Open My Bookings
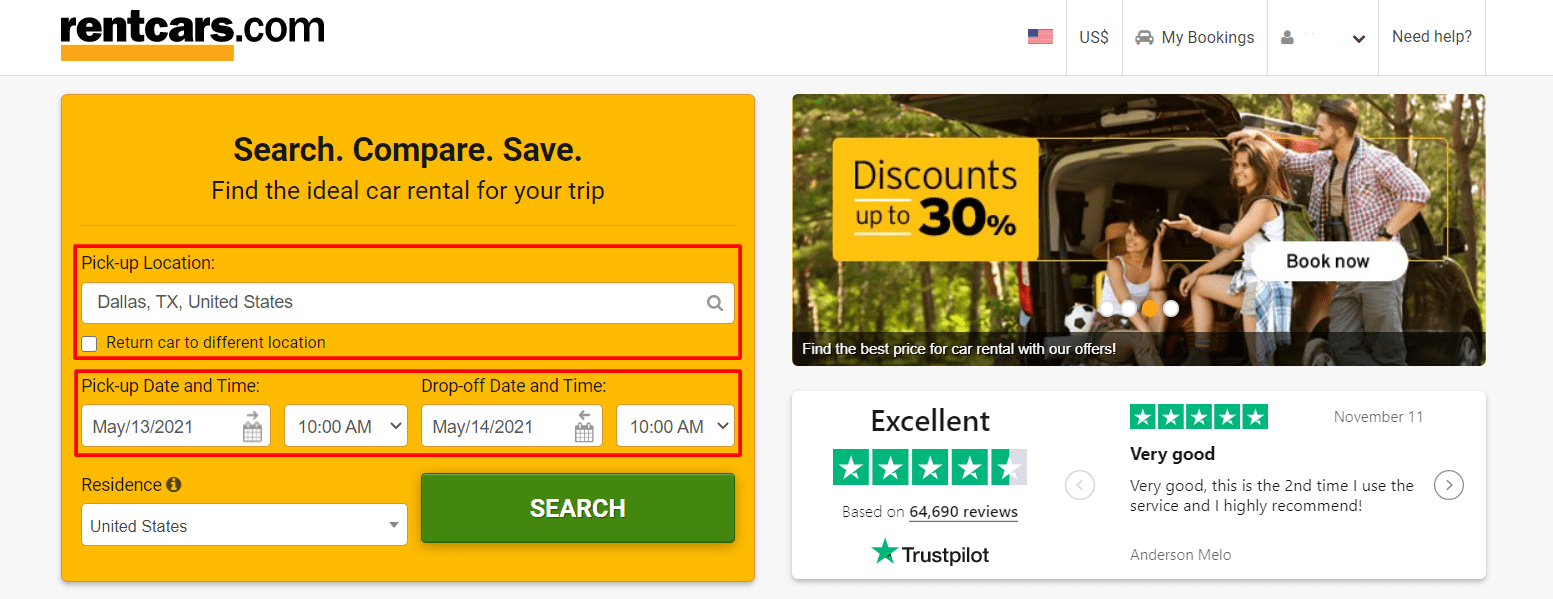Image resolution: width=1553 pixels, height=599 pixels. (1207, 37)
